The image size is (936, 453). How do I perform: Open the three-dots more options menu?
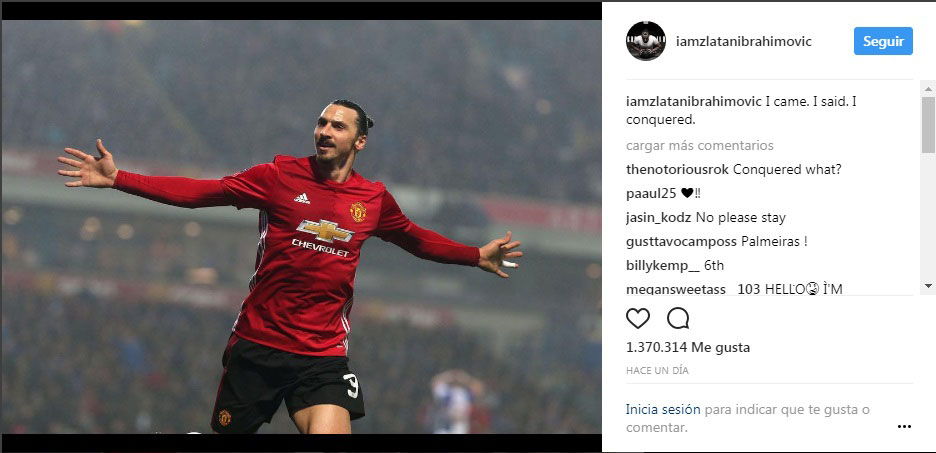904,427
